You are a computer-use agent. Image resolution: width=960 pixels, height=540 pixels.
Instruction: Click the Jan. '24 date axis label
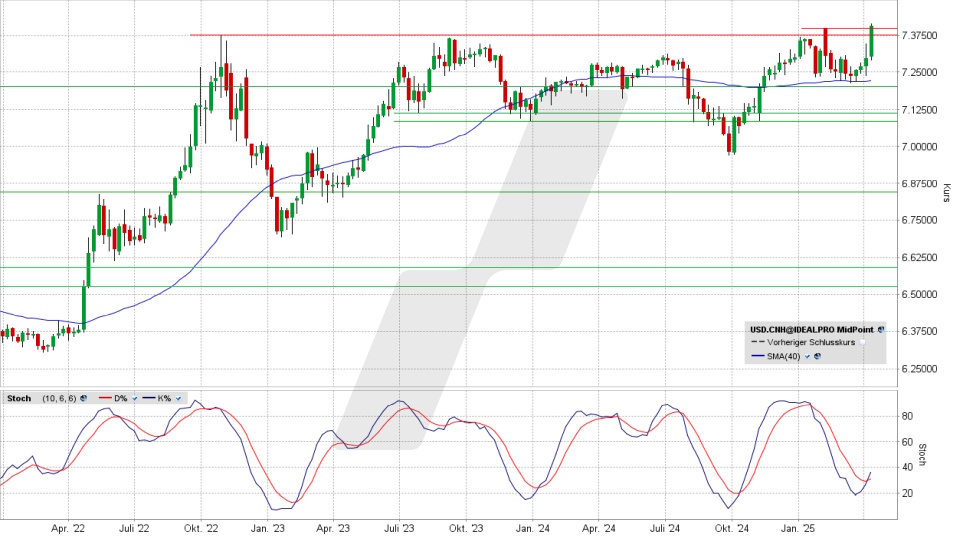pos(532,528)
